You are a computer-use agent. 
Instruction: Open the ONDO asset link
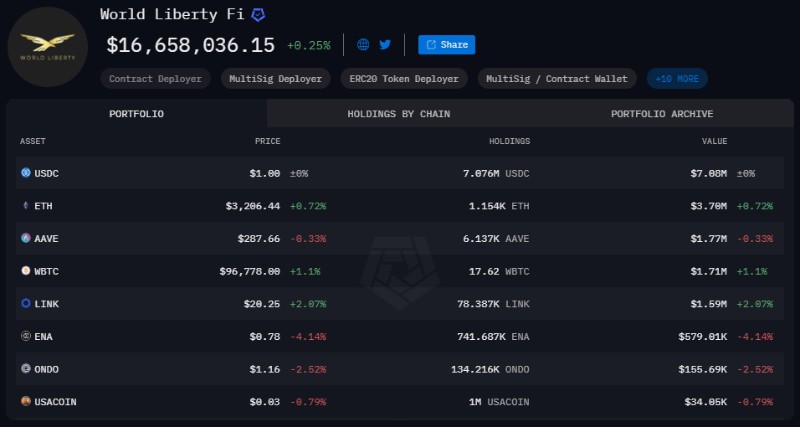[x=47, y=368]
